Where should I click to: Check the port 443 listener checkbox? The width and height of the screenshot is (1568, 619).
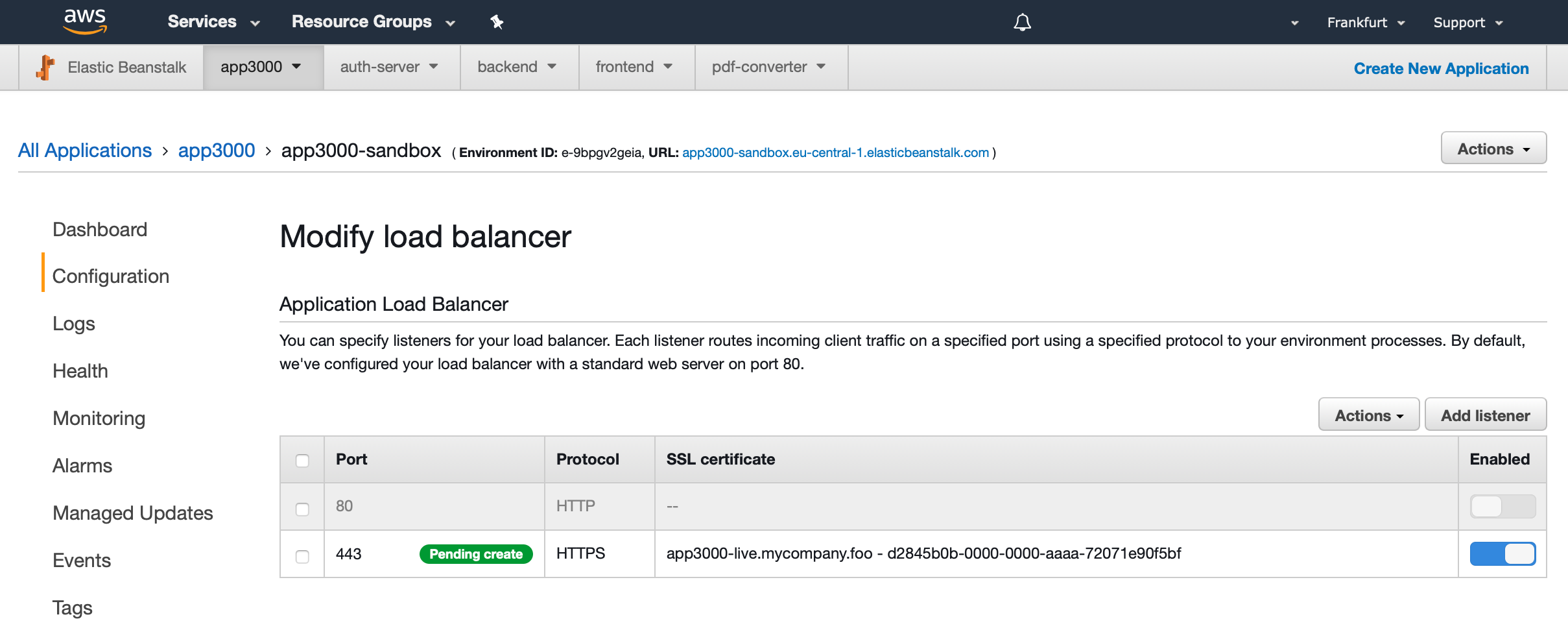click(x=302, y=556)
